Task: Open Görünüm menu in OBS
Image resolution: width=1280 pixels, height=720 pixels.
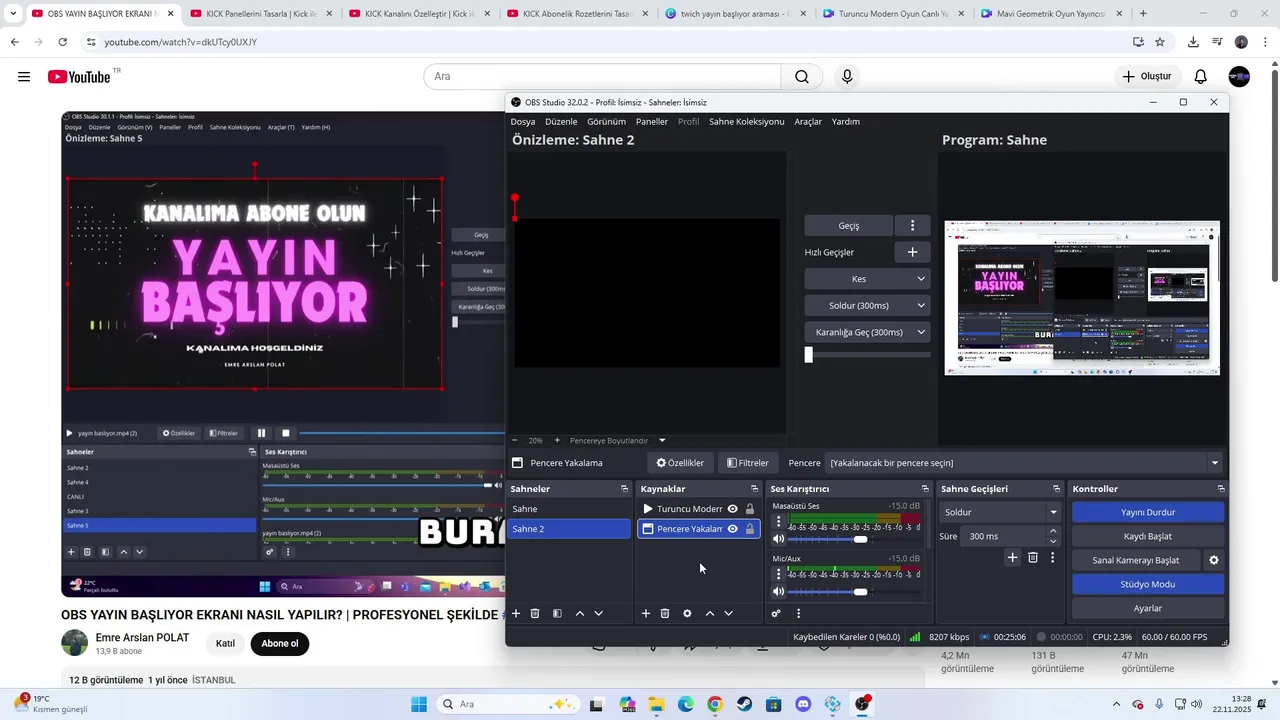Action: click(x=606, y=122)
